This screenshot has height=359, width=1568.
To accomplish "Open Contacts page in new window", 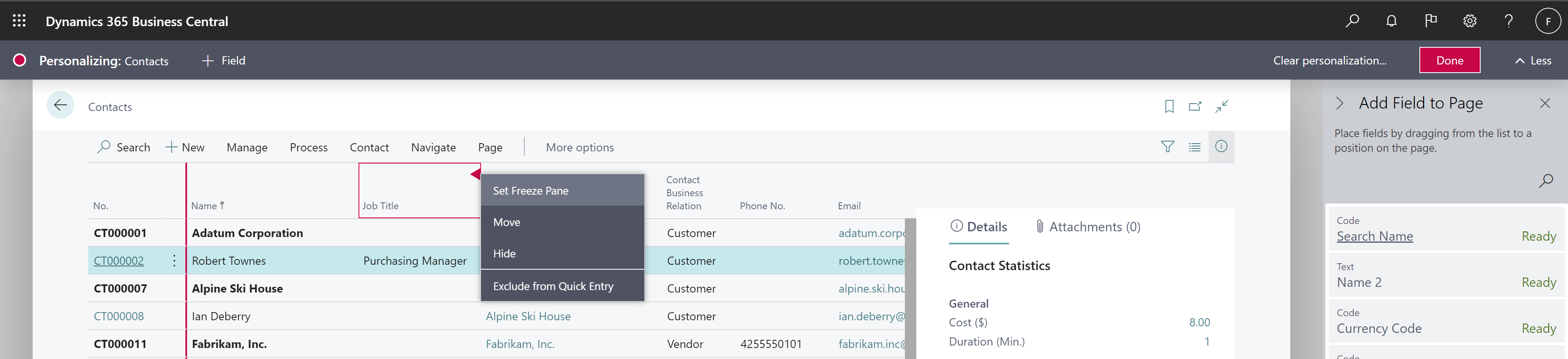I will pyautogui.click(x=1195, y=106).
